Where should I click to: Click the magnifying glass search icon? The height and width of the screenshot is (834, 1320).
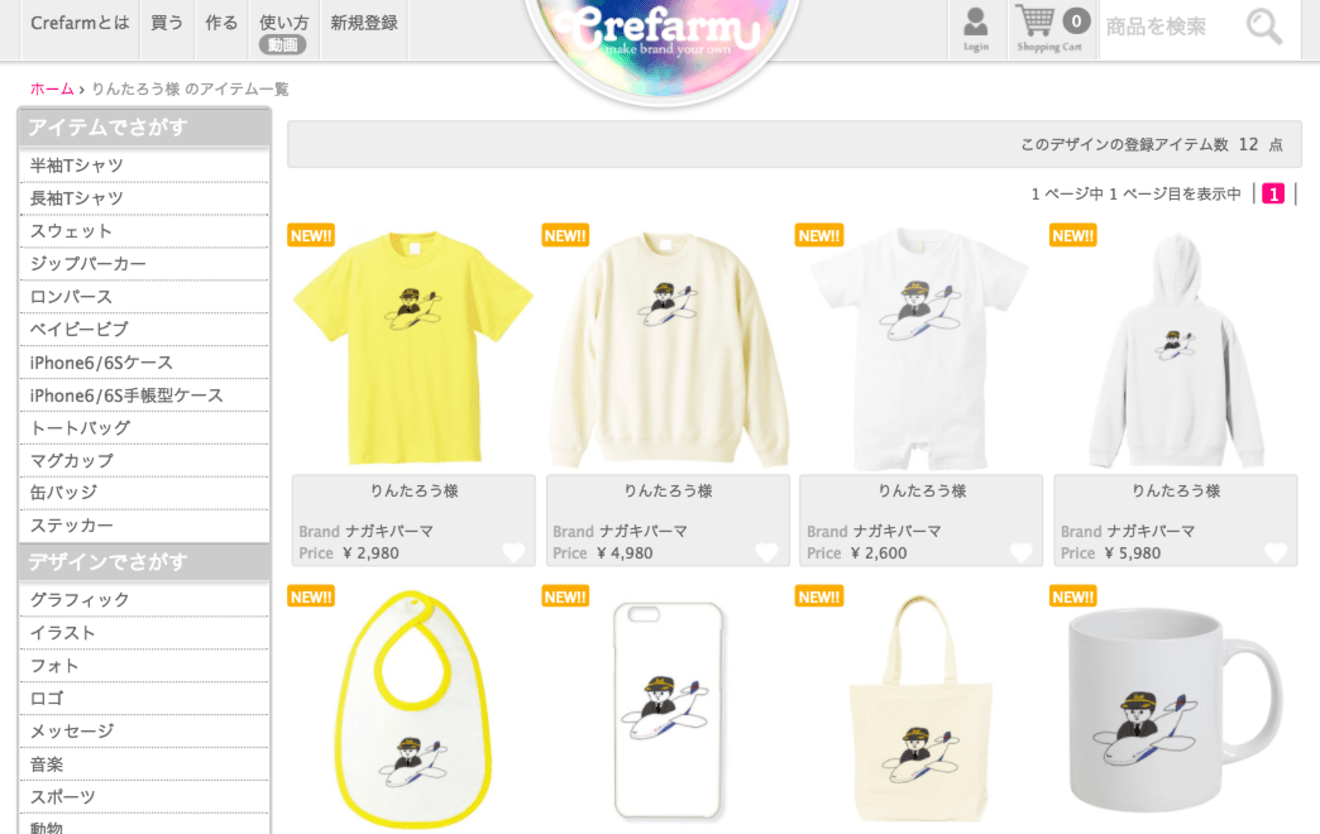(x=1264, y=27)
